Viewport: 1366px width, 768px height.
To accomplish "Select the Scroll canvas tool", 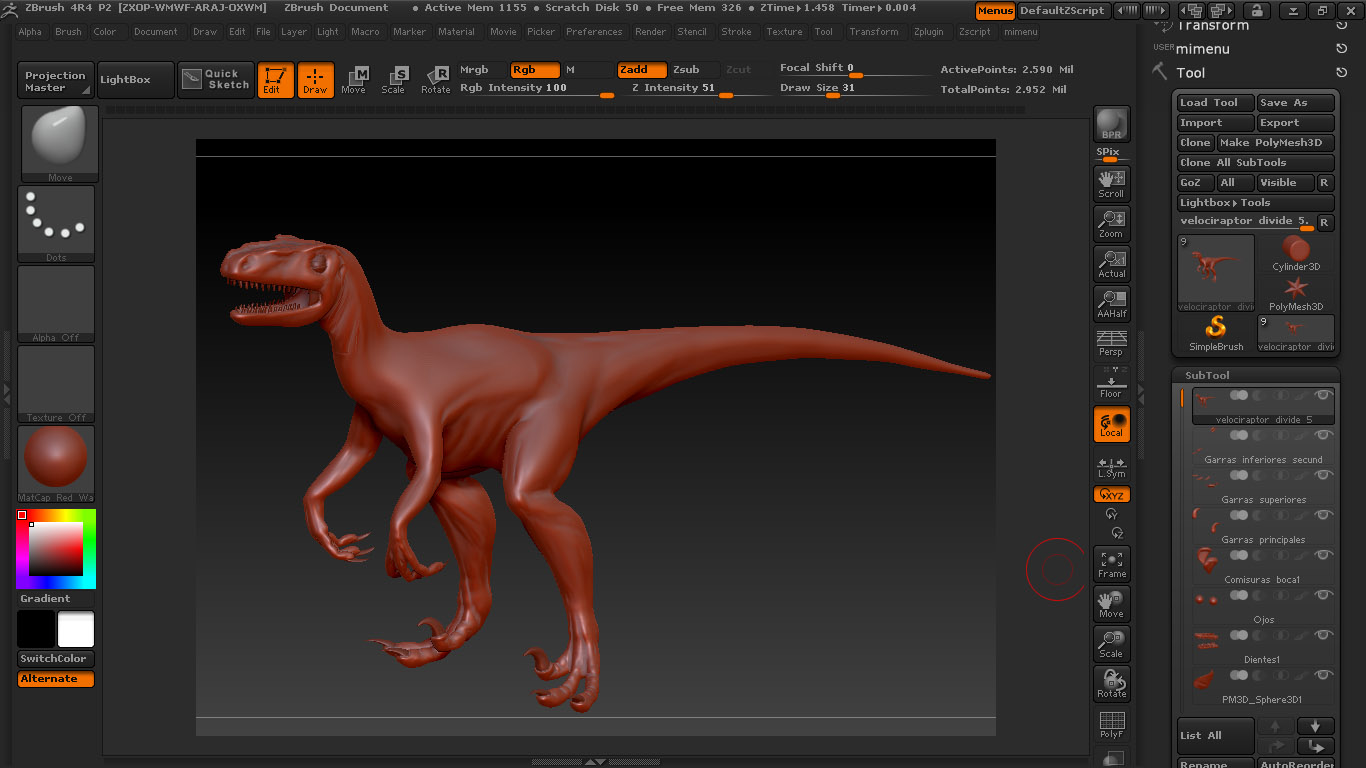I will (x=1111, y=183).
